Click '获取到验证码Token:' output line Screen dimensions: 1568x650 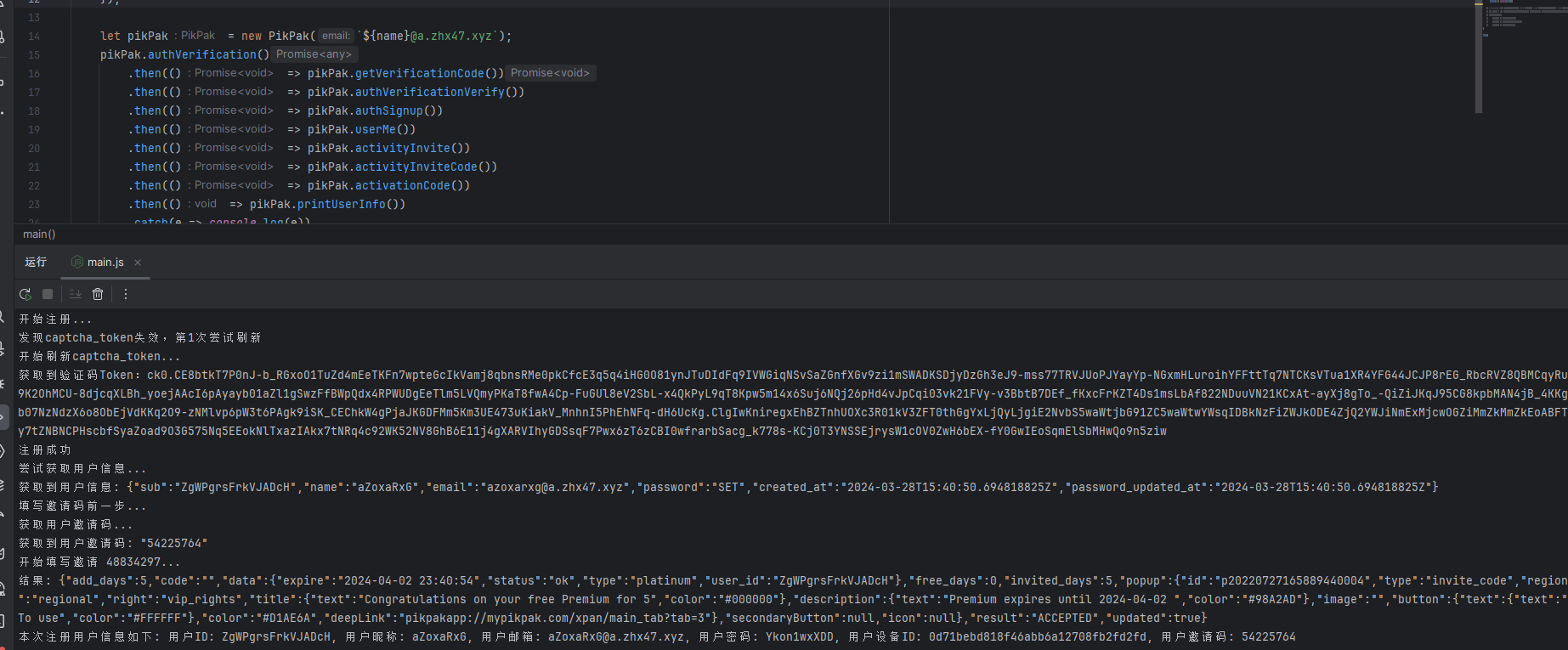pos(793,376)
